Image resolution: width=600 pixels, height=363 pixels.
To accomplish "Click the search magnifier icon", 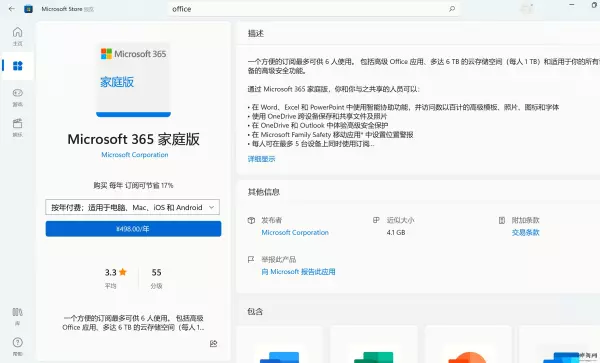I will pyautogui.click(x=452, y=8).
